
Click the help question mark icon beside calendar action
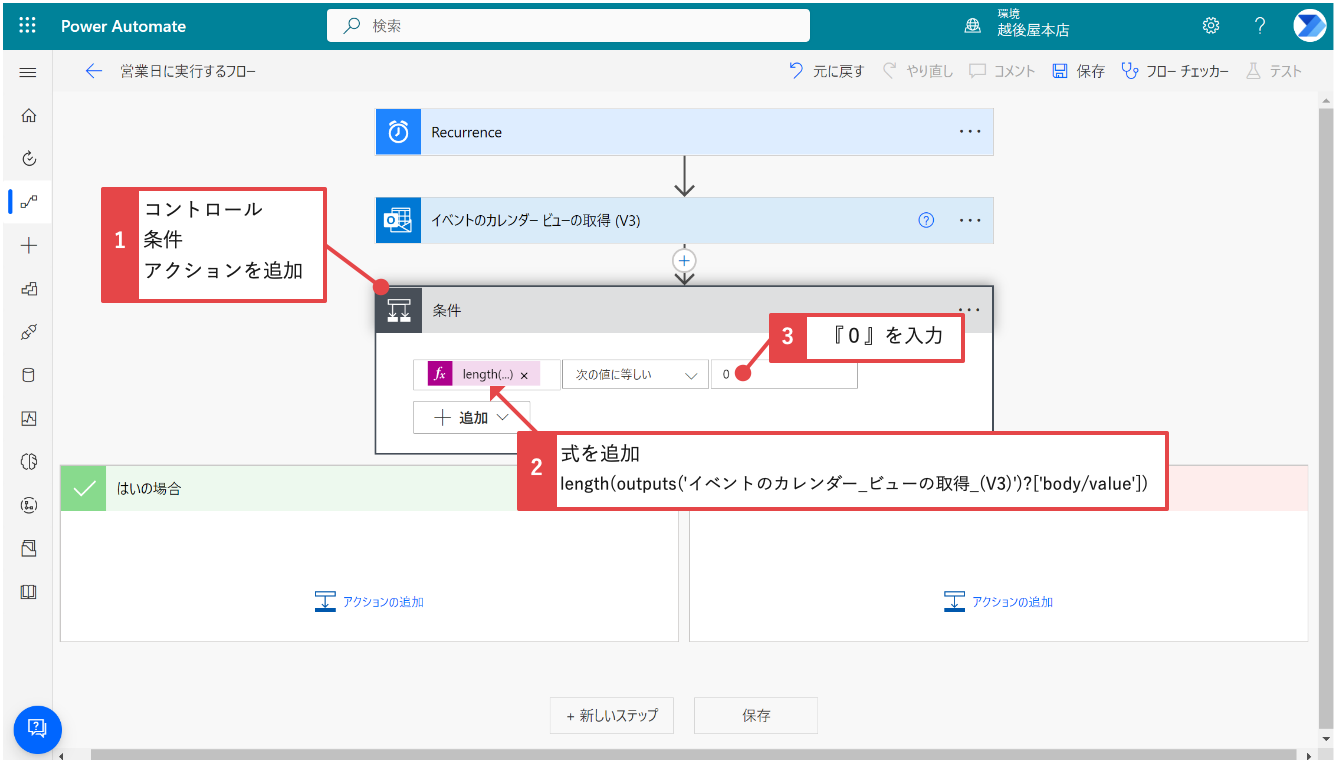click(x=925, y=220)
